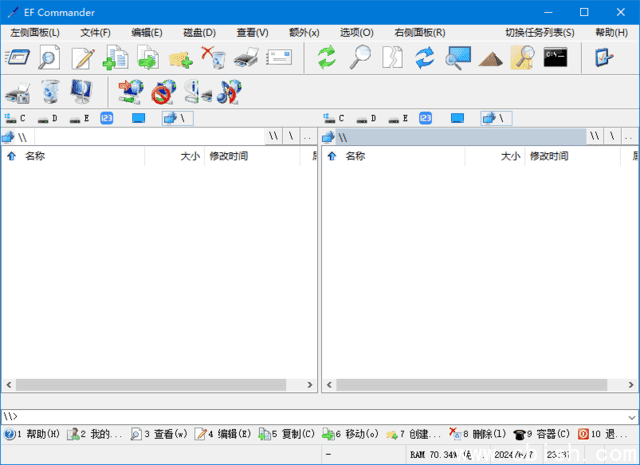The height and width of the screenshot is (465, 640).
Task: Click the function key button 6 移动(o)
Action: coord(350,434)
